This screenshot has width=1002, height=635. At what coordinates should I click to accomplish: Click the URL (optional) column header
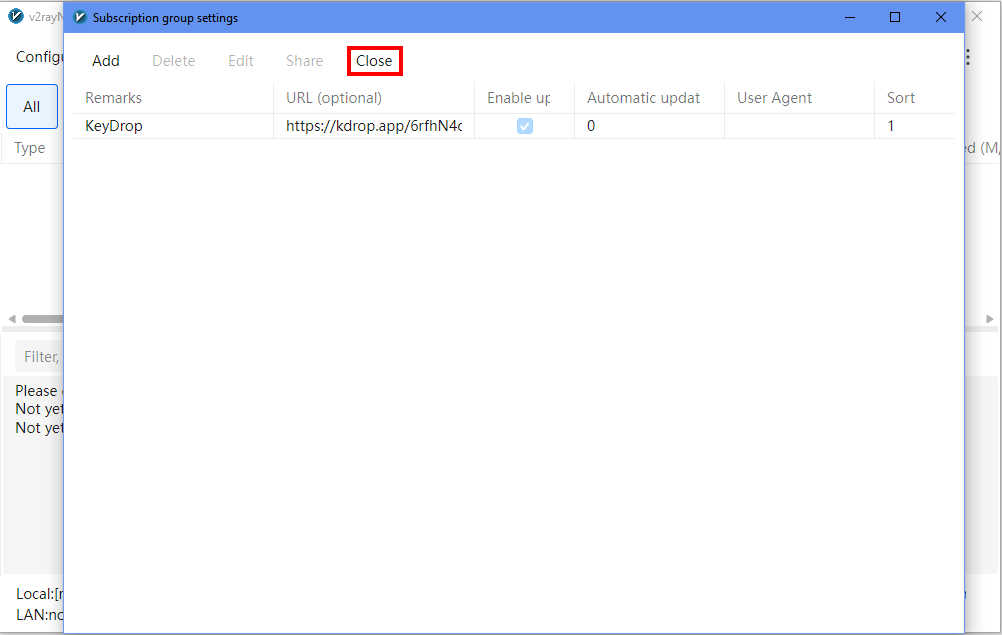pyautogui.click(x=334, y=98)
